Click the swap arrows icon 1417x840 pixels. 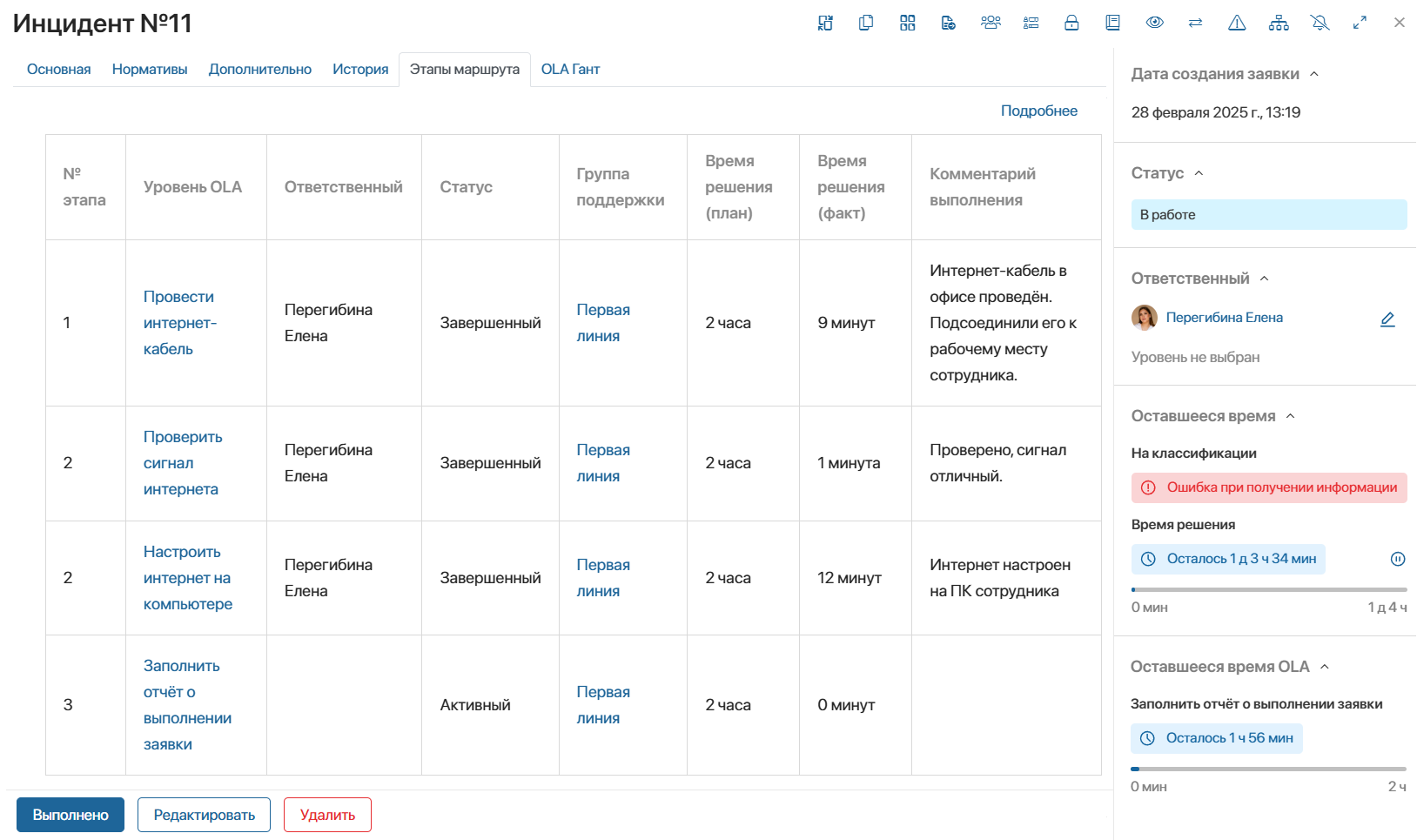1195,24
